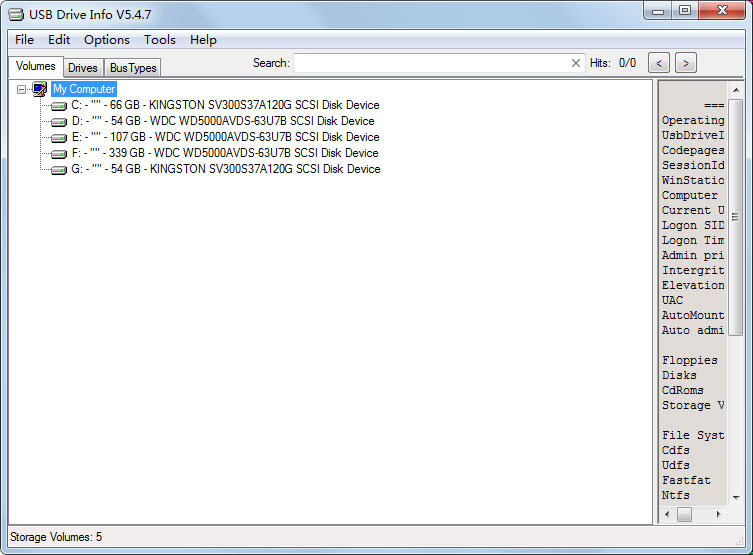The image size is (753, 555).
Task: Select the My Computer tree item
Action: (84, 89)
